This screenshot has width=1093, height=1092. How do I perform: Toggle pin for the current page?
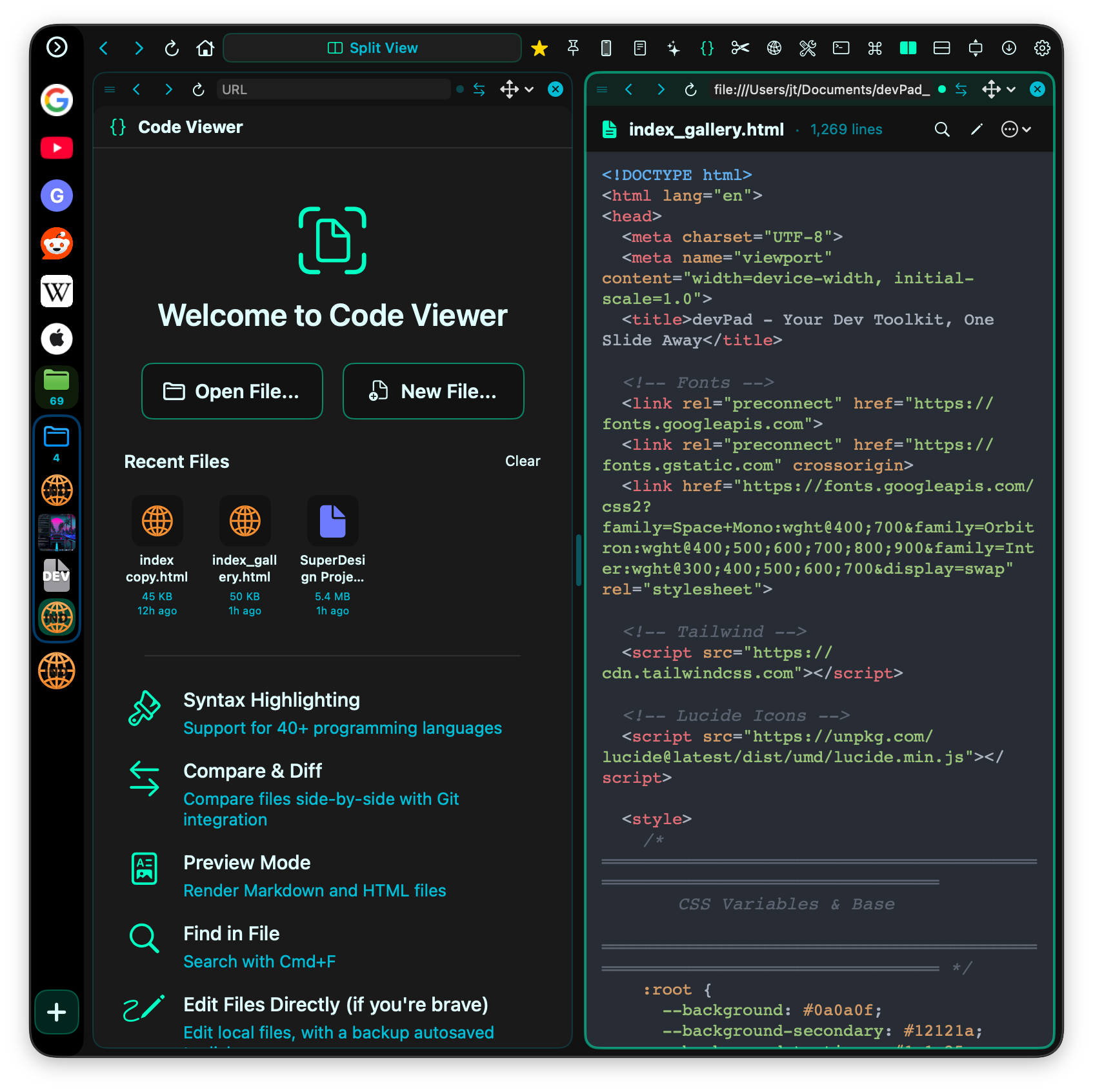point(573,48)
